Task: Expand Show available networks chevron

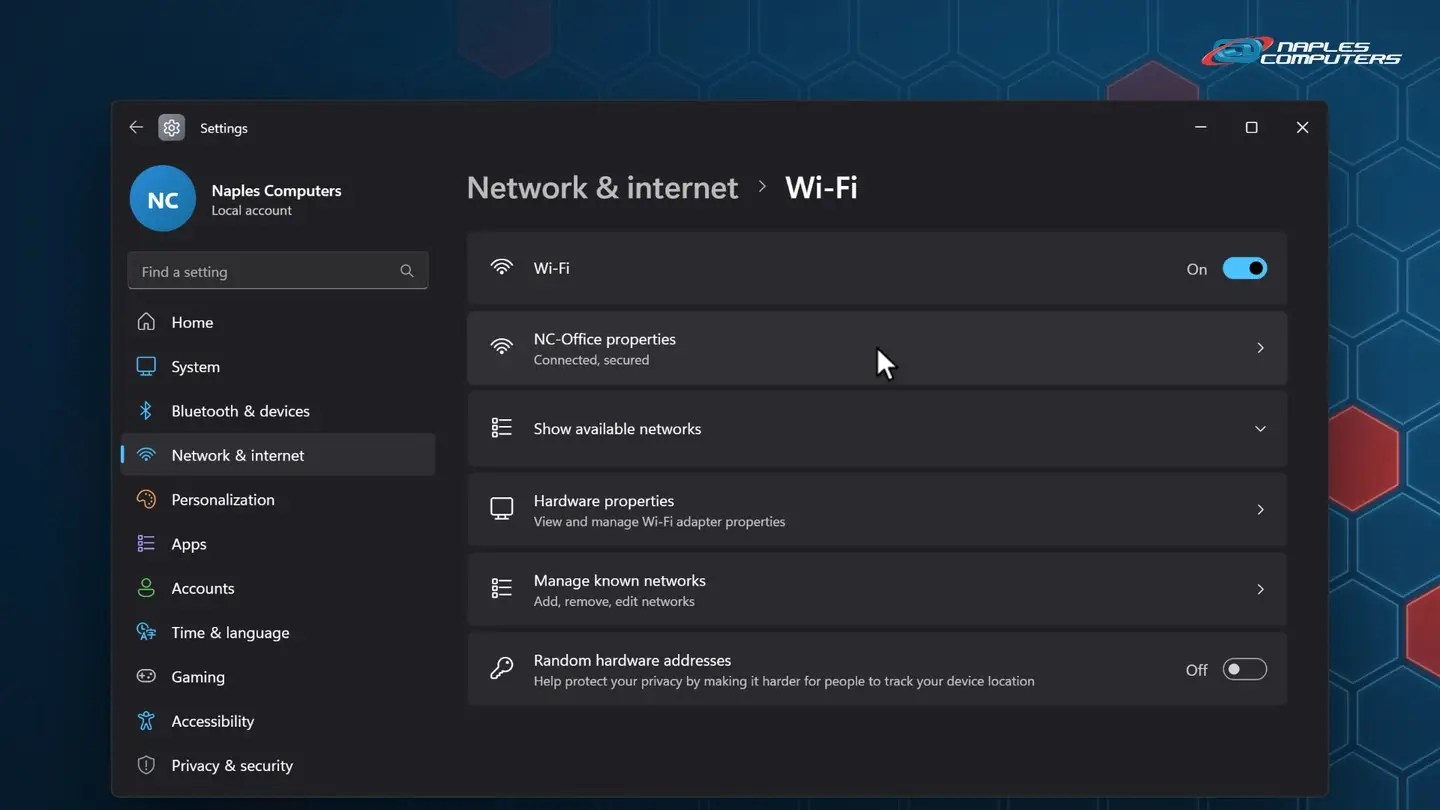Action: (x=1260, y=429)
